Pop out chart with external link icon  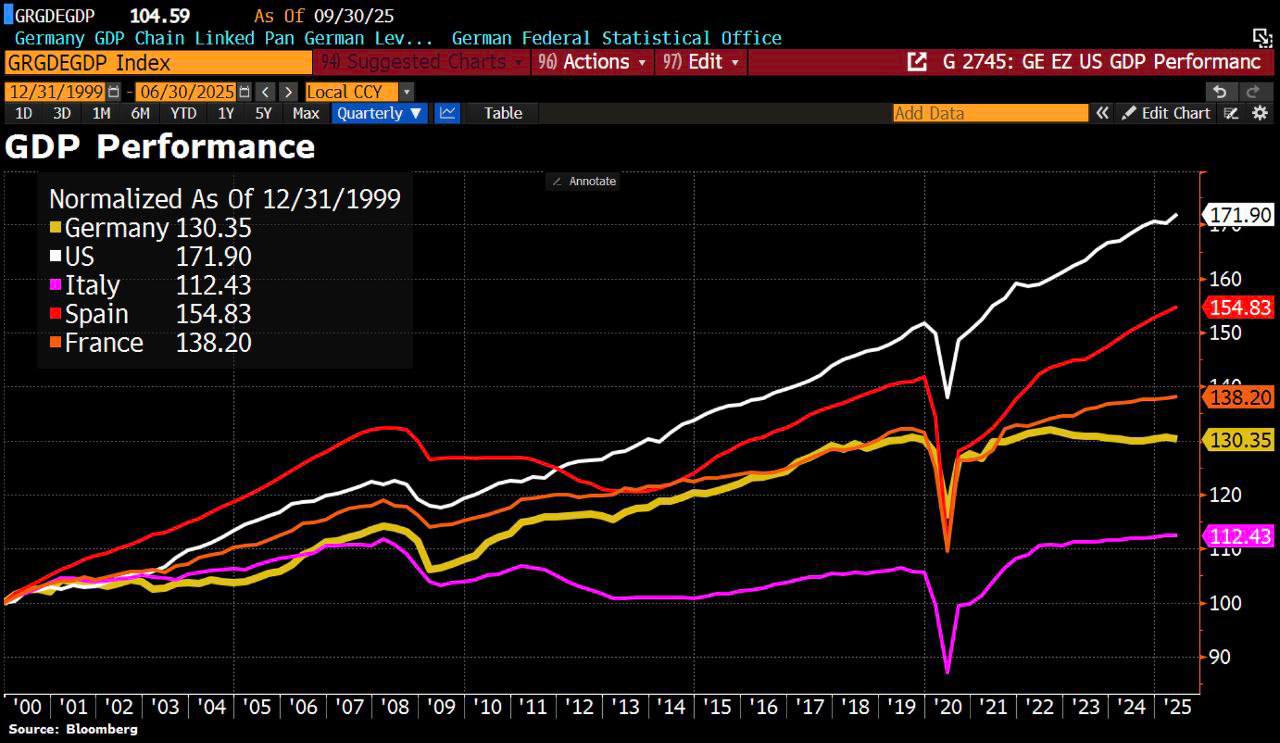[916, 62]
